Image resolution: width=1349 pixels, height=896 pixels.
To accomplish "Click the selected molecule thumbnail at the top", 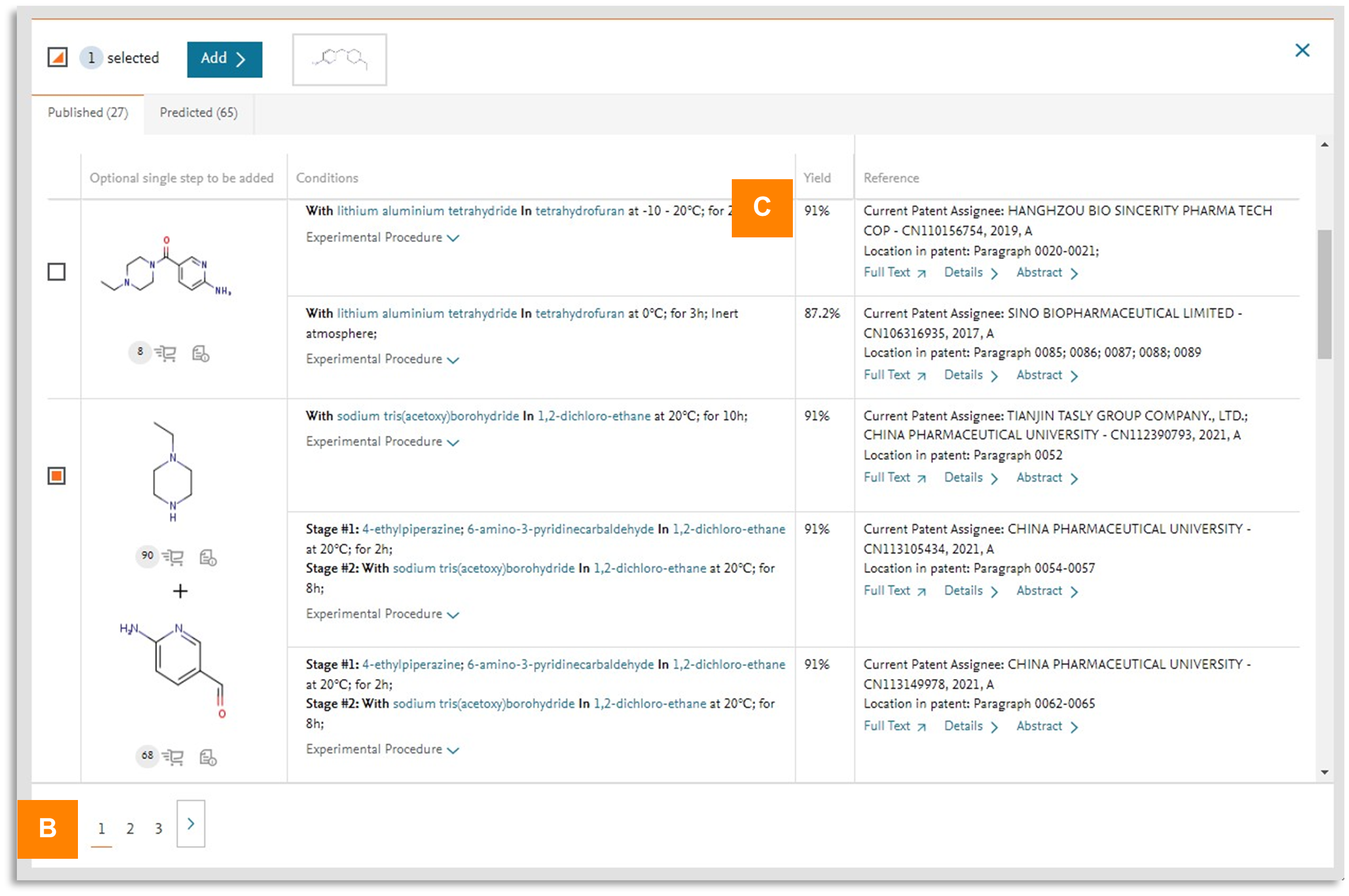I will [340, 59].
